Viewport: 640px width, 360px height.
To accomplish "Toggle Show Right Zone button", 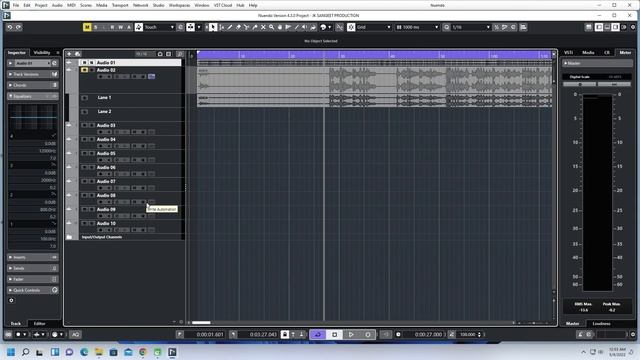I will tap(615, 27).
